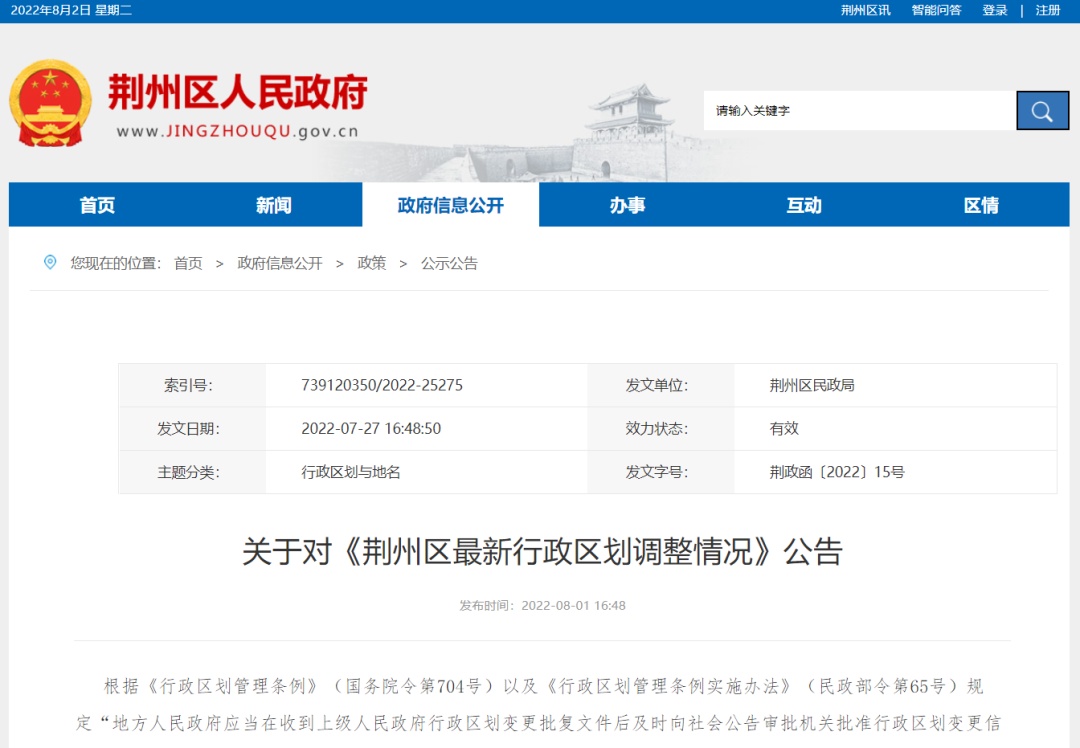Click the 注册 register link

pyautogui.click(x=1048, y=10)
